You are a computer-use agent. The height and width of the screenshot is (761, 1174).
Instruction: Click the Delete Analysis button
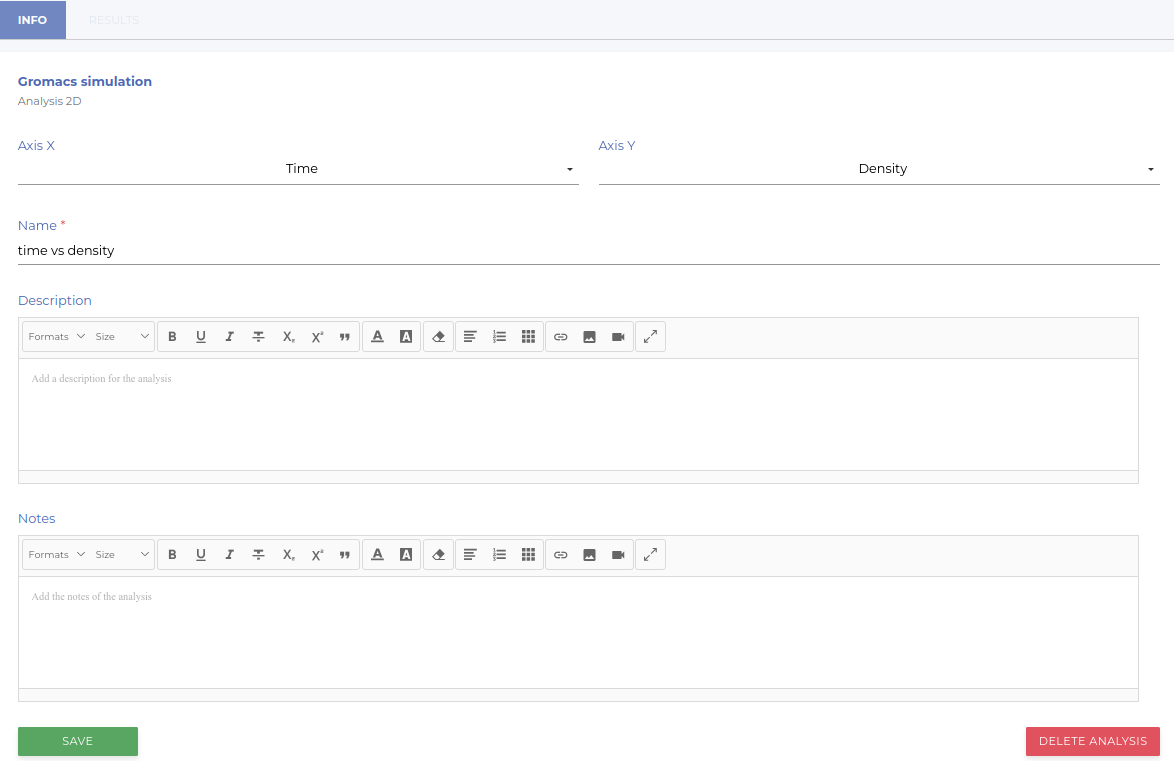pos(1092,741)
